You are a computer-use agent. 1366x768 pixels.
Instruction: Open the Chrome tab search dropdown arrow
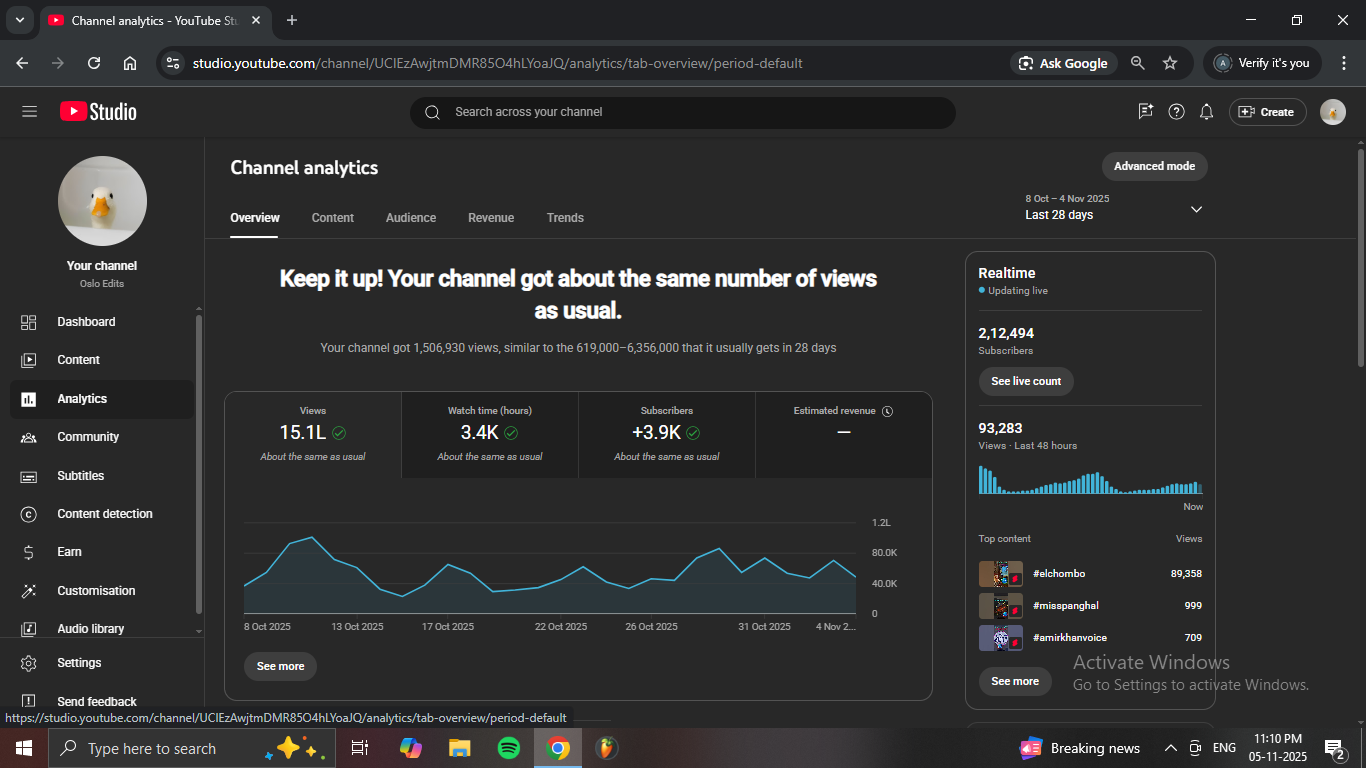click(x=19, y=20)
